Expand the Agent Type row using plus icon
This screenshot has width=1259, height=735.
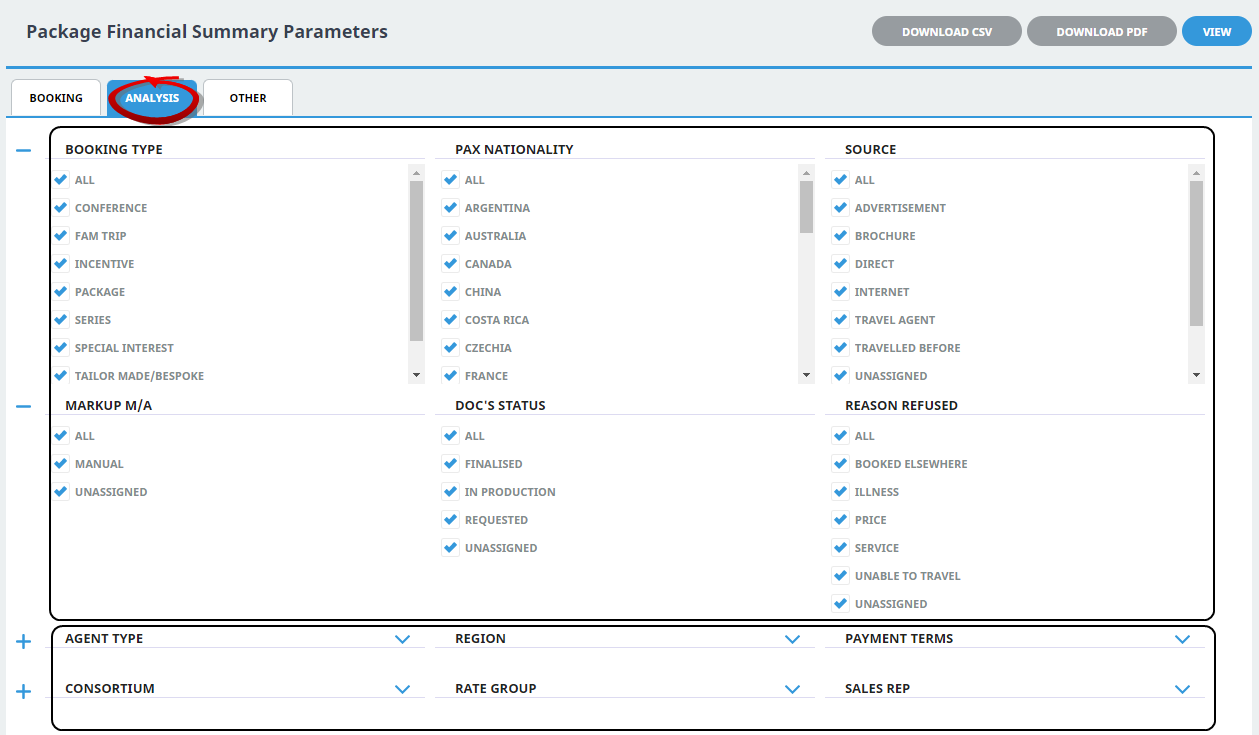coord(24,641)
